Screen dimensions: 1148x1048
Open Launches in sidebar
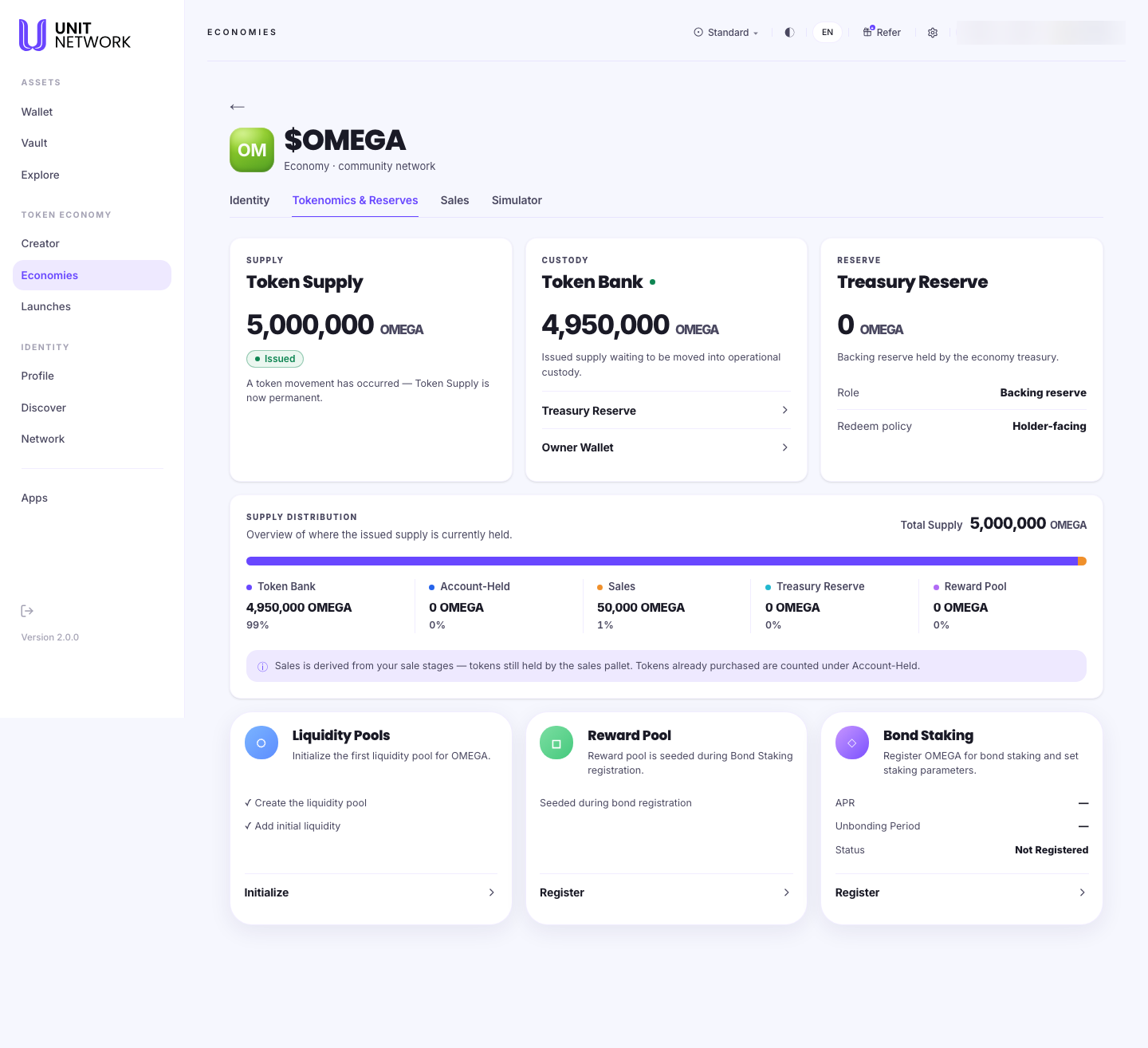coord(92,306)
